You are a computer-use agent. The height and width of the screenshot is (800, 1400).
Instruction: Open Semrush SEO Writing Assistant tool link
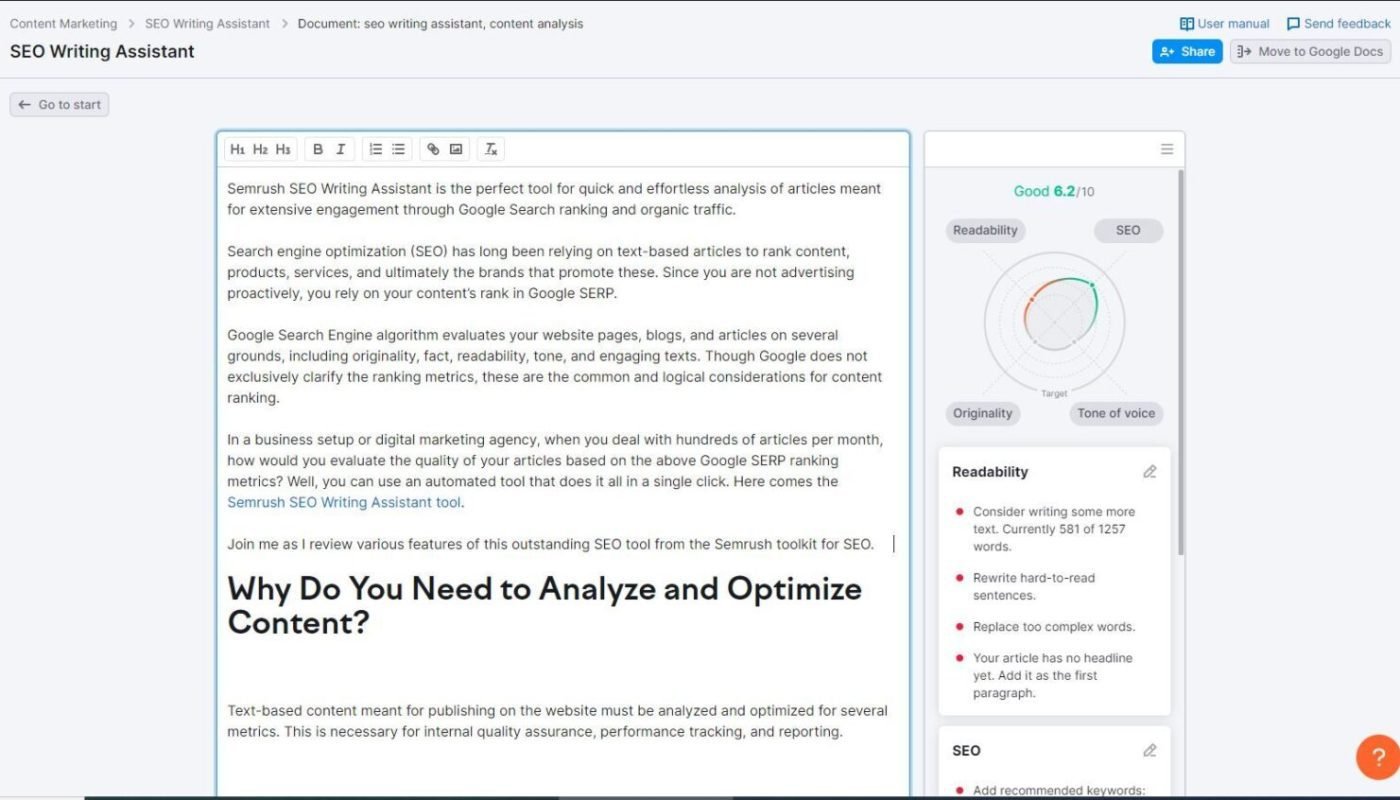(x=345, y=502)
